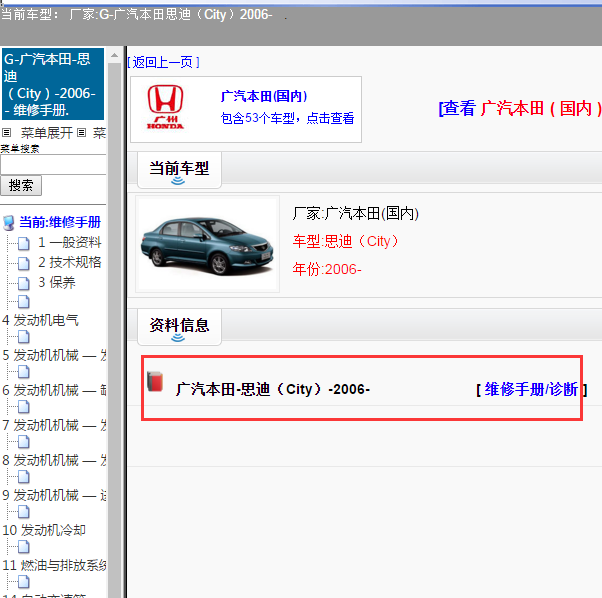Click 包含53个车型,点击查看 link
Viewport: 602px width, 598px height.
click(x=287, y=118)
